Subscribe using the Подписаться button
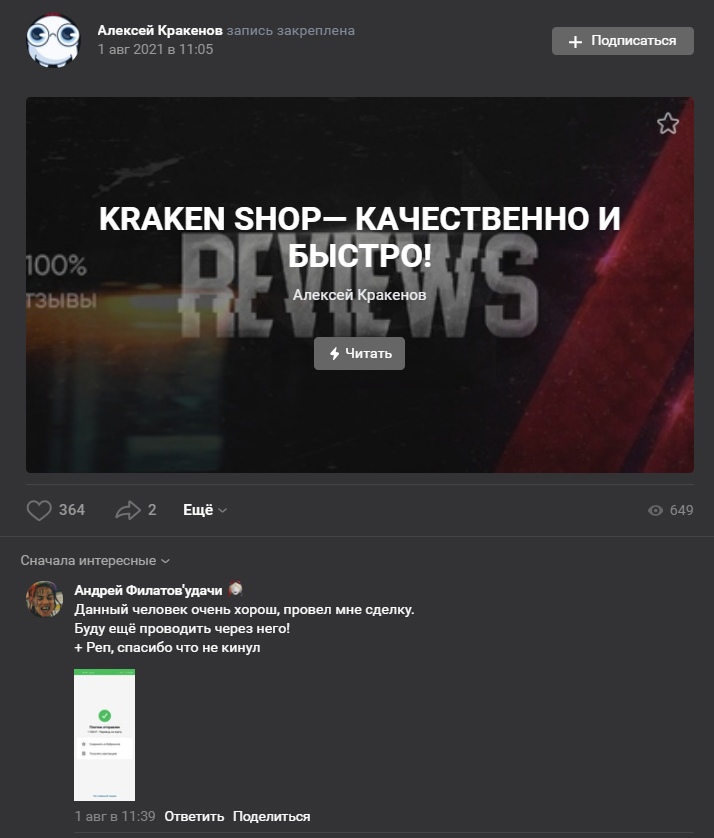This screenshot has width=714, height=838. pos(623,41)
